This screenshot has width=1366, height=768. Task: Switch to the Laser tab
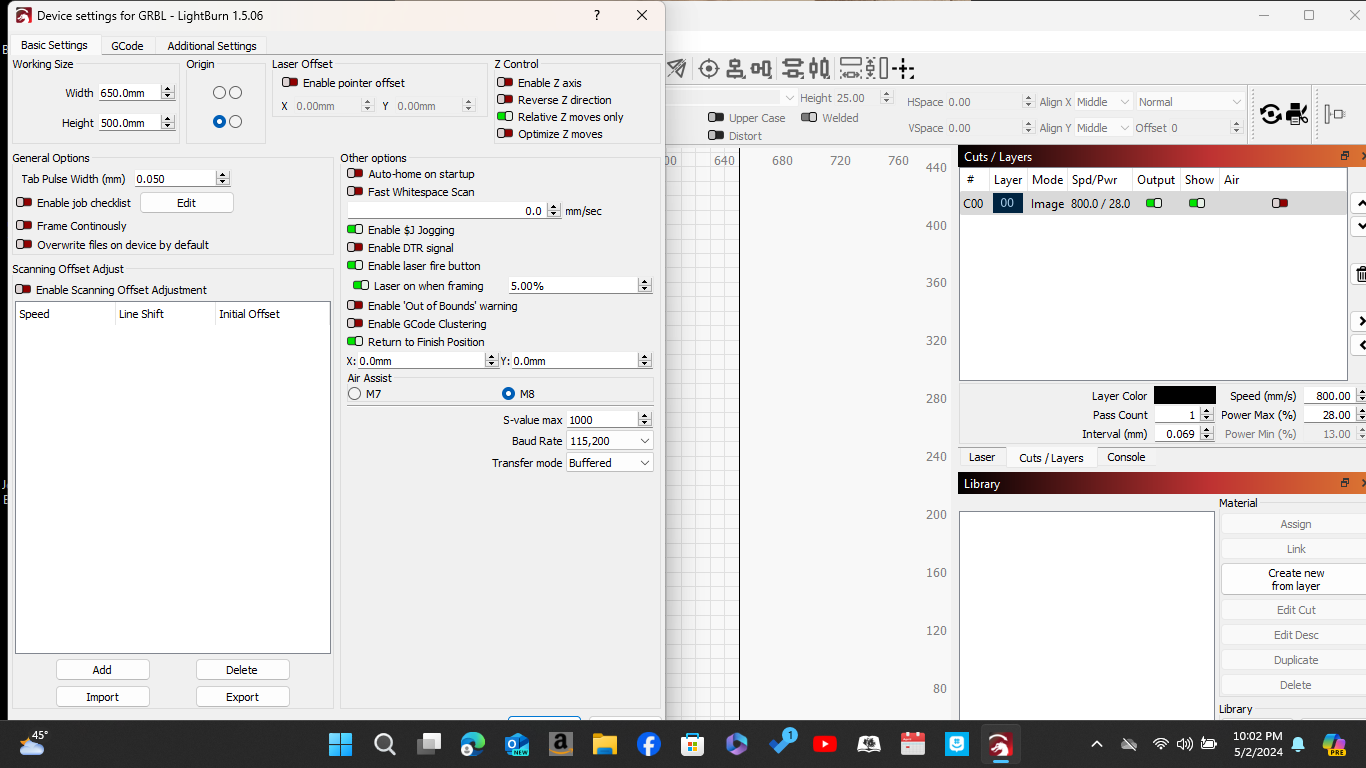click(x=982, y=457)
